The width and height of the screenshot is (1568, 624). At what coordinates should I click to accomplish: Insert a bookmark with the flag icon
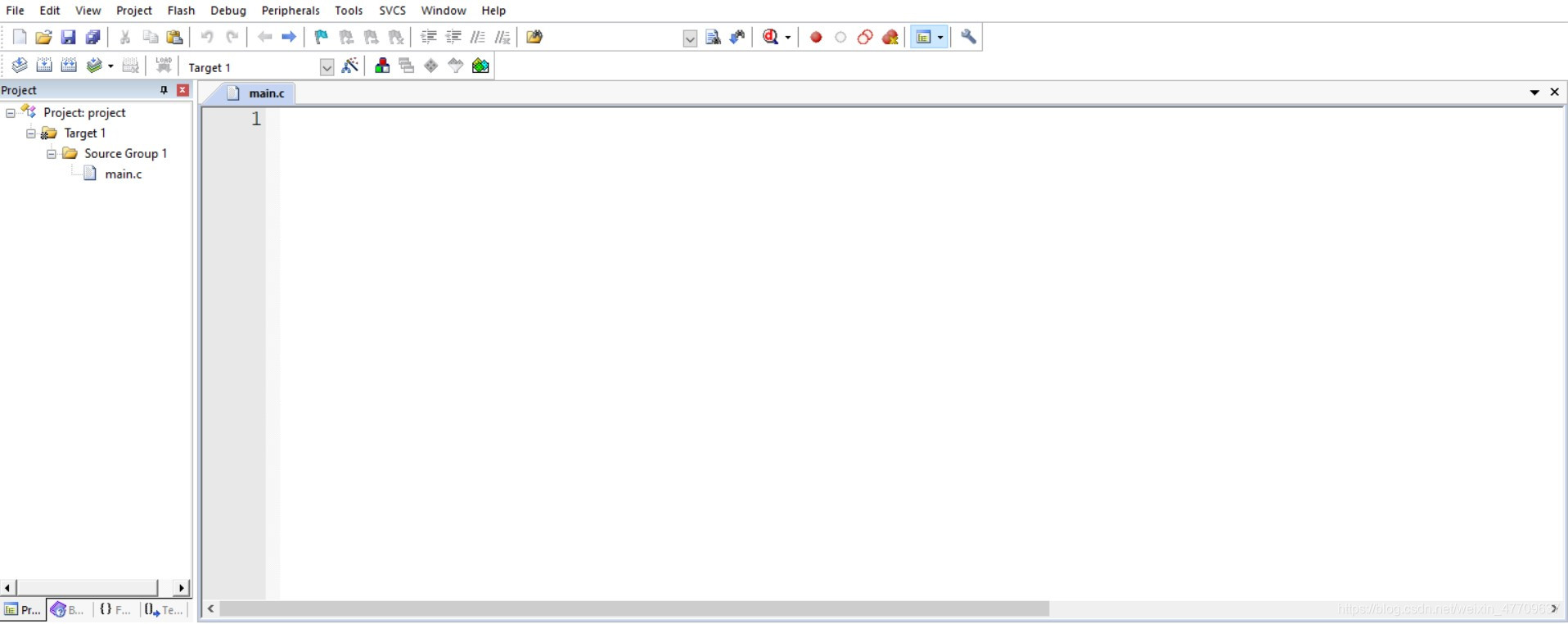click(x=322, y=37)
